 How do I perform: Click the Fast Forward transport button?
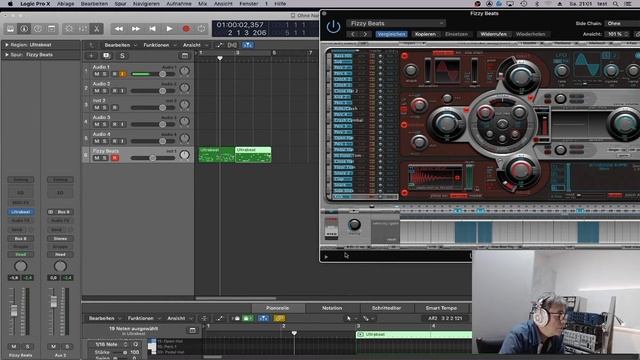tap(136, 29)
